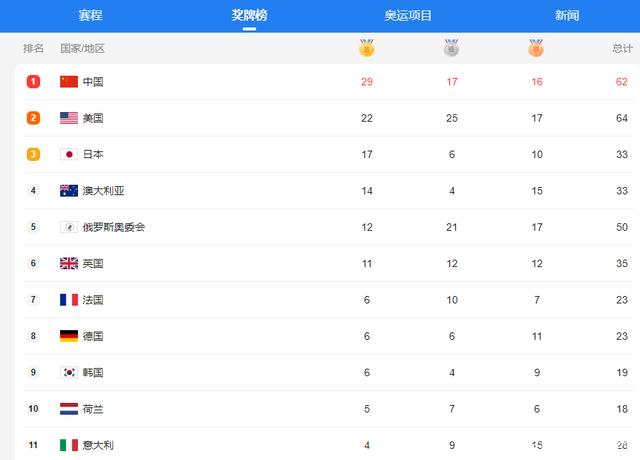
Task: Click the Japan flag icon
Action: (x=69, y=154)
